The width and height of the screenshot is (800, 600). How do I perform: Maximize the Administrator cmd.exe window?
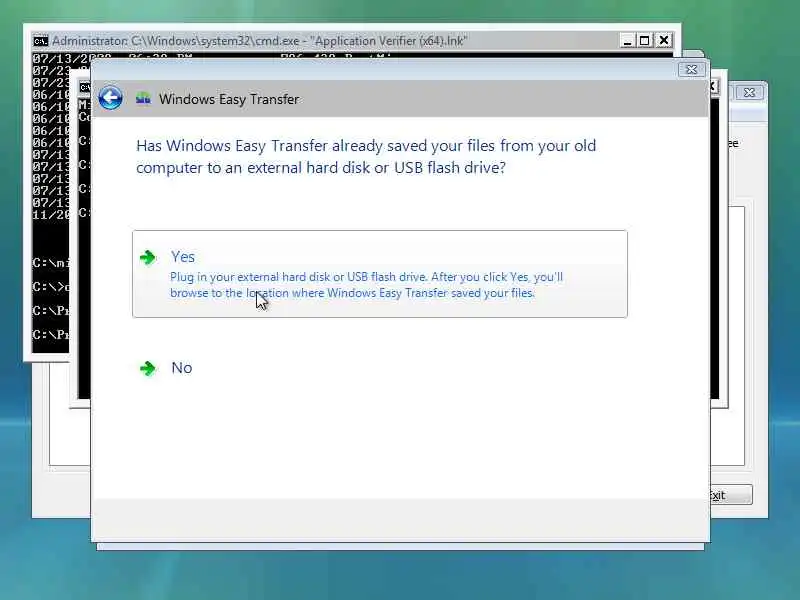[645, 40]
